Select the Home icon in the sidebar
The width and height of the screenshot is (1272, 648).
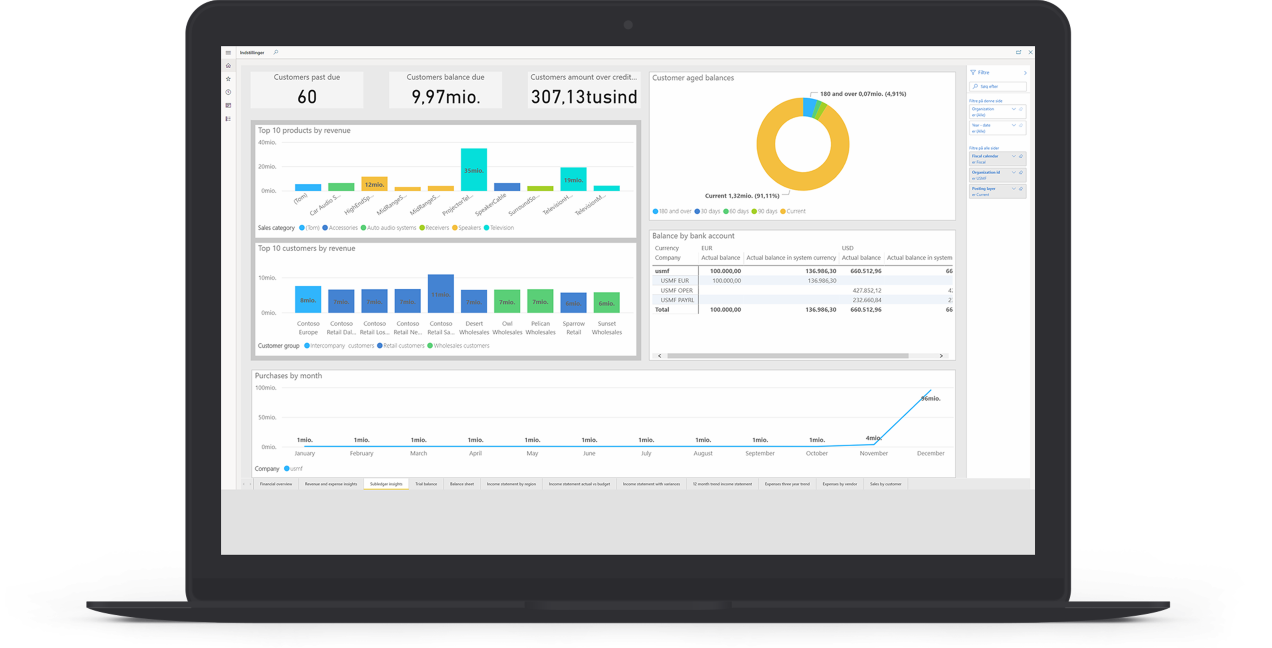pyautogui.click(x=228, y=65)
